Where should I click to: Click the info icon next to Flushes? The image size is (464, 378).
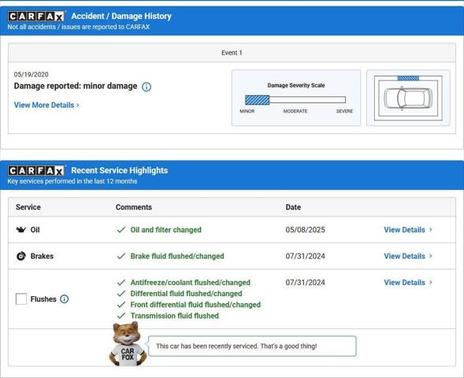pyautogui.click(x=64, y=299)
